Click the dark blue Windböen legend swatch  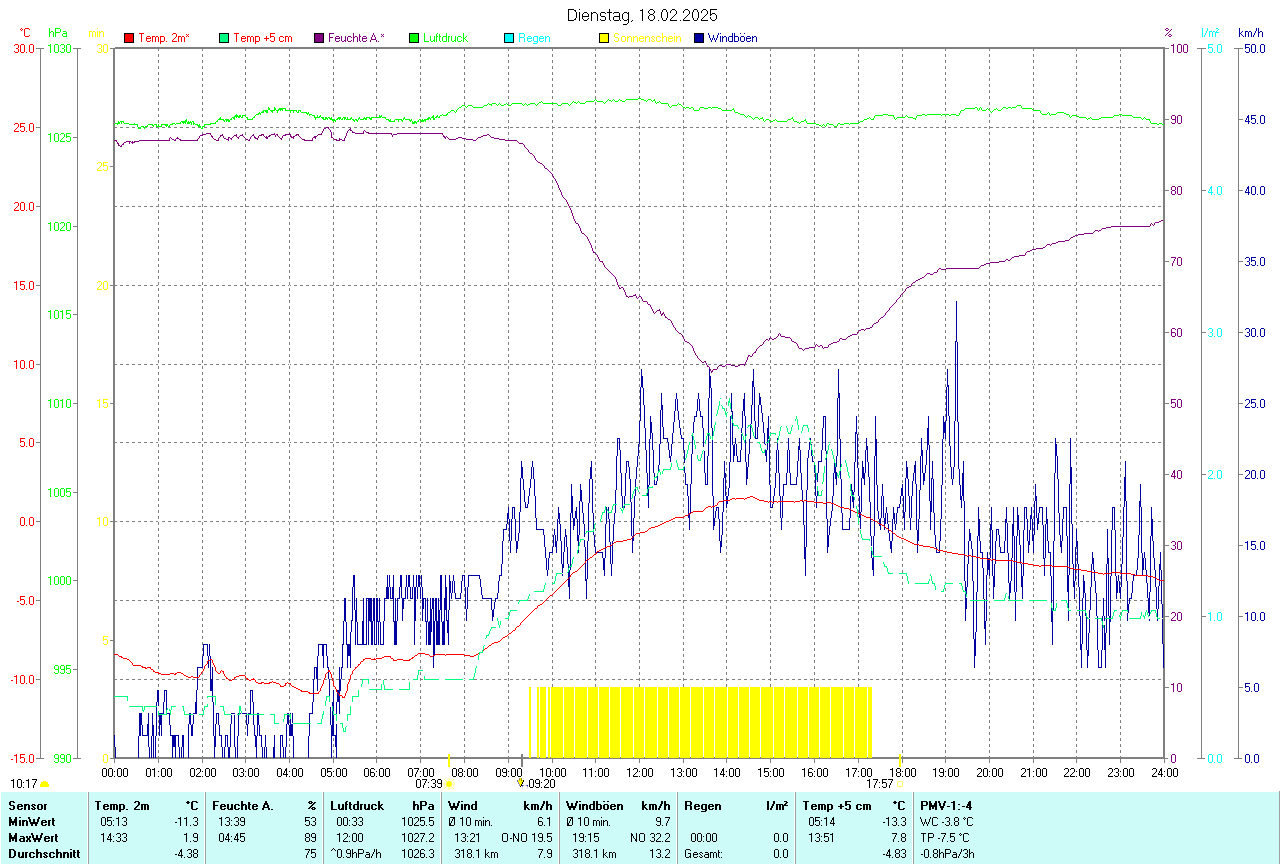(x=699, y=38)
